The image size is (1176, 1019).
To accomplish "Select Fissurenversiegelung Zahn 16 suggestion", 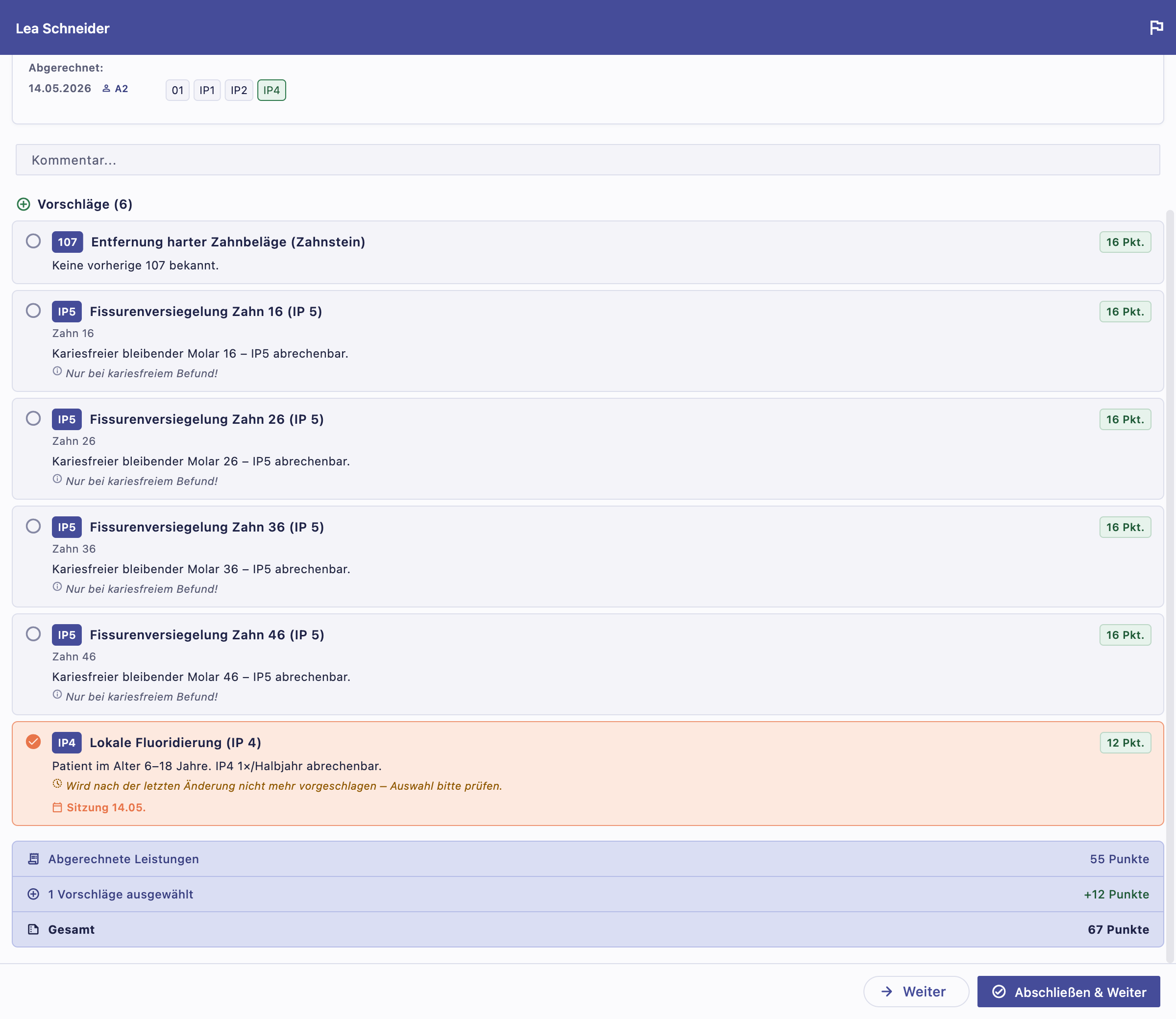I will pos(33,311).
